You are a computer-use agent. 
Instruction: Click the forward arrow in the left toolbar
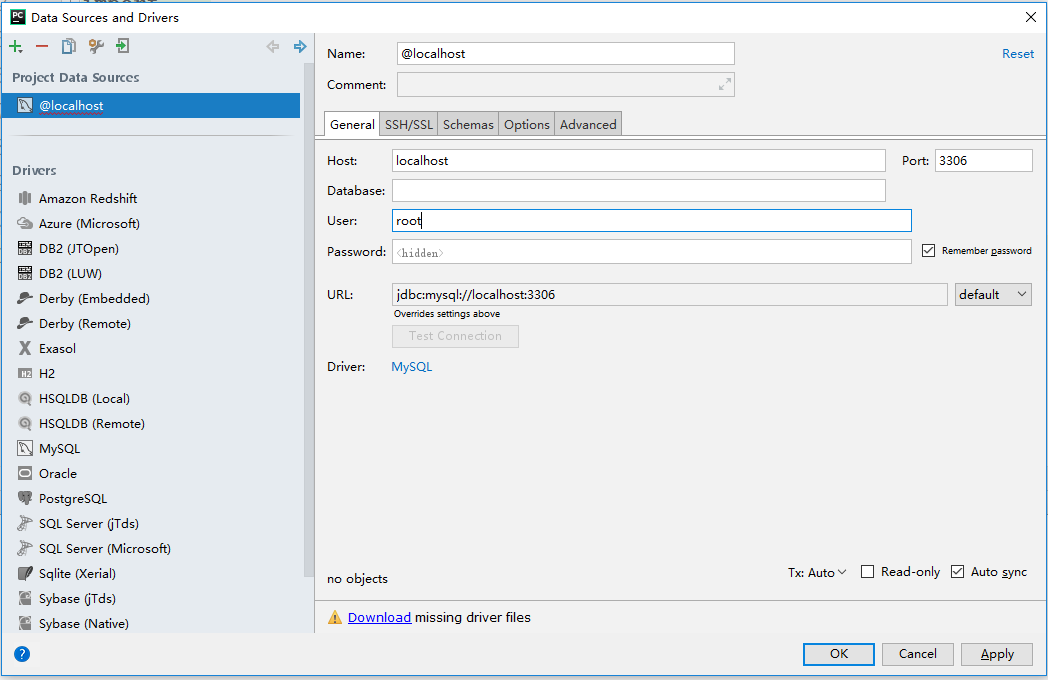300,46
